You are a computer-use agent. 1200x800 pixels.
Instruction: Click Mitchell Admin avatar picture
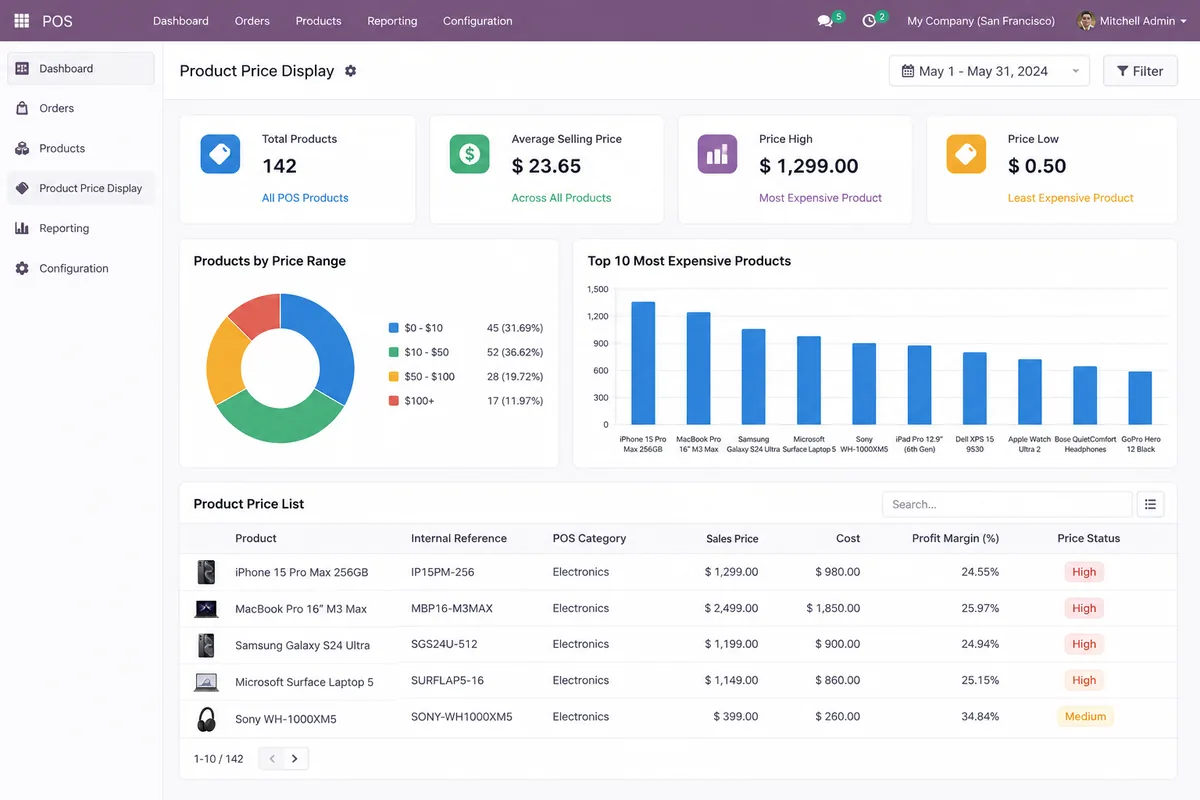click(1086, 21)
